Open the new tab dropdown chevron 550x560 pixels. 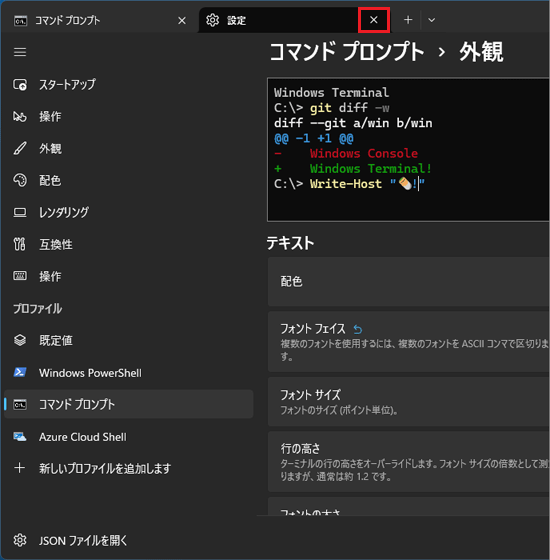431,20
